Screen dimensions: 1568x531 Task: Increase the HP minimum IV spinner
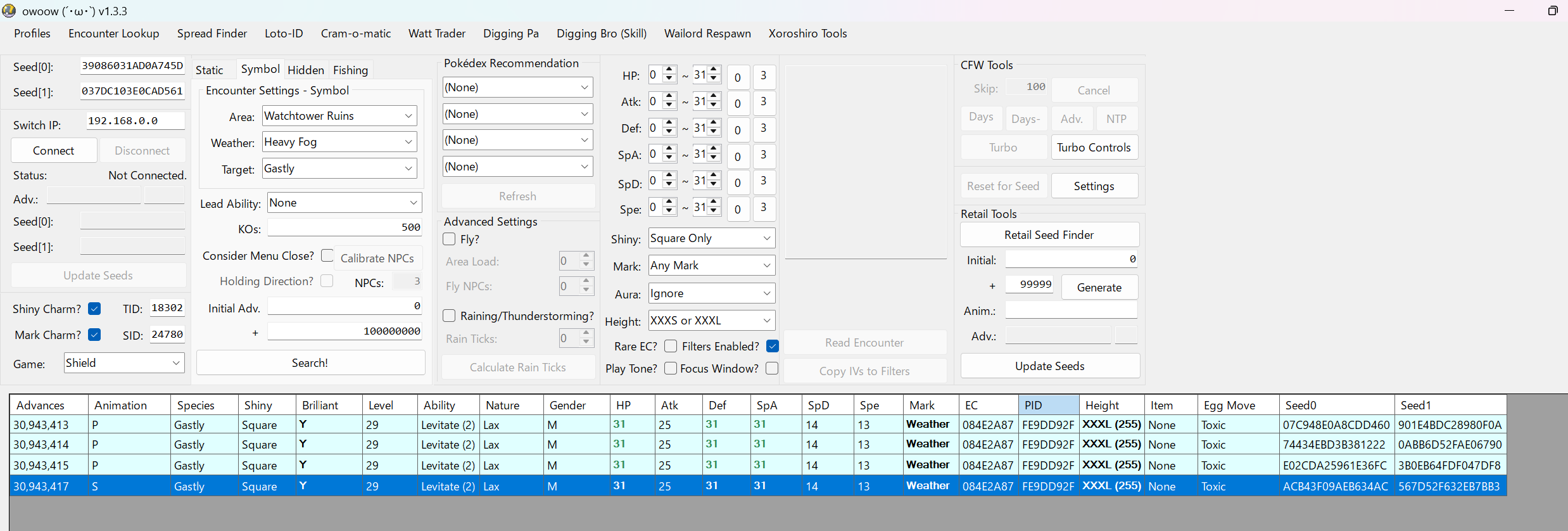[669, 70]
